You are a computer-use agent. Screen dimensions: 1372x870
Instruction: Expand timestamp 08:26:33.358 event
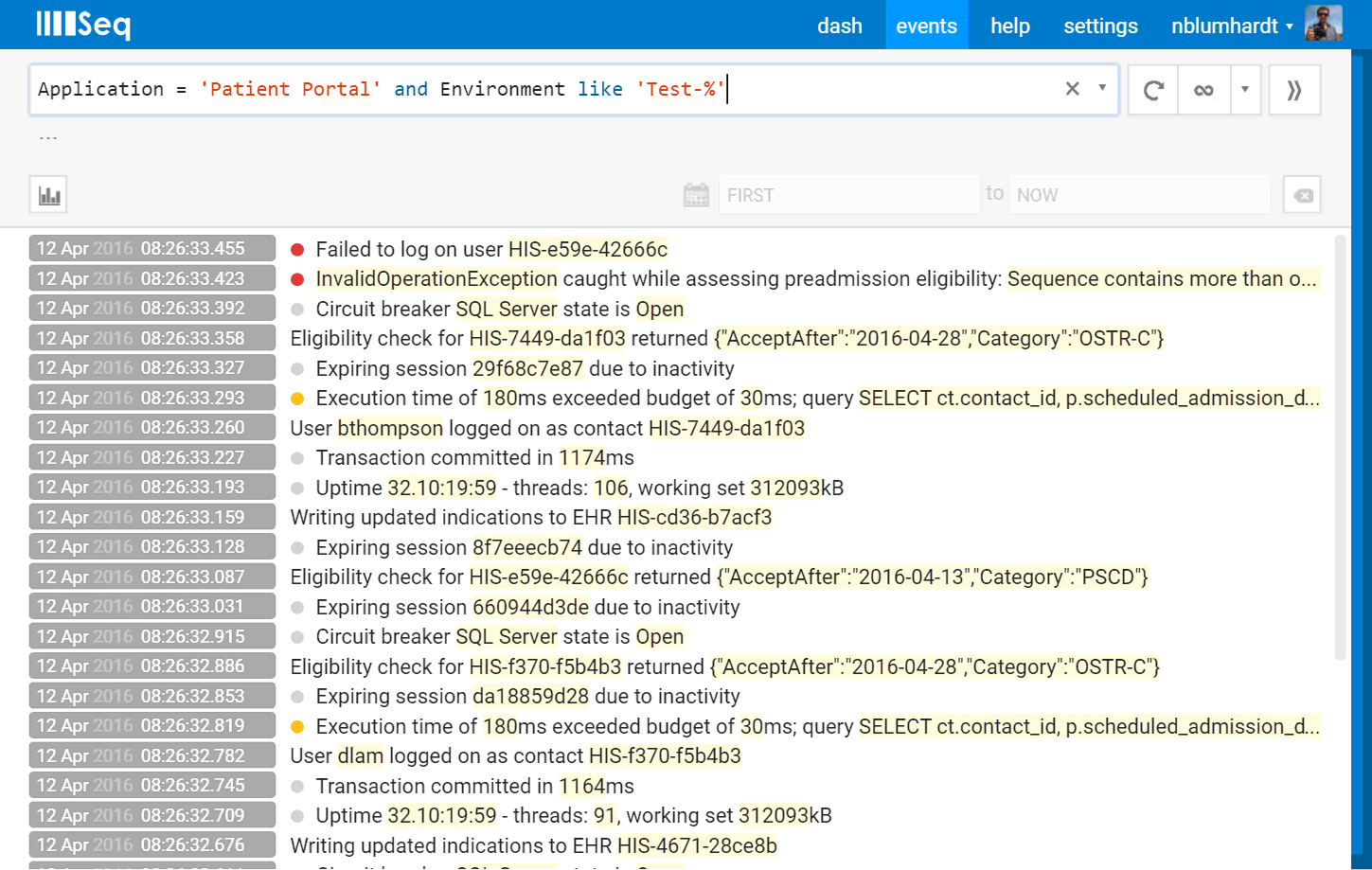pos(152,338)
